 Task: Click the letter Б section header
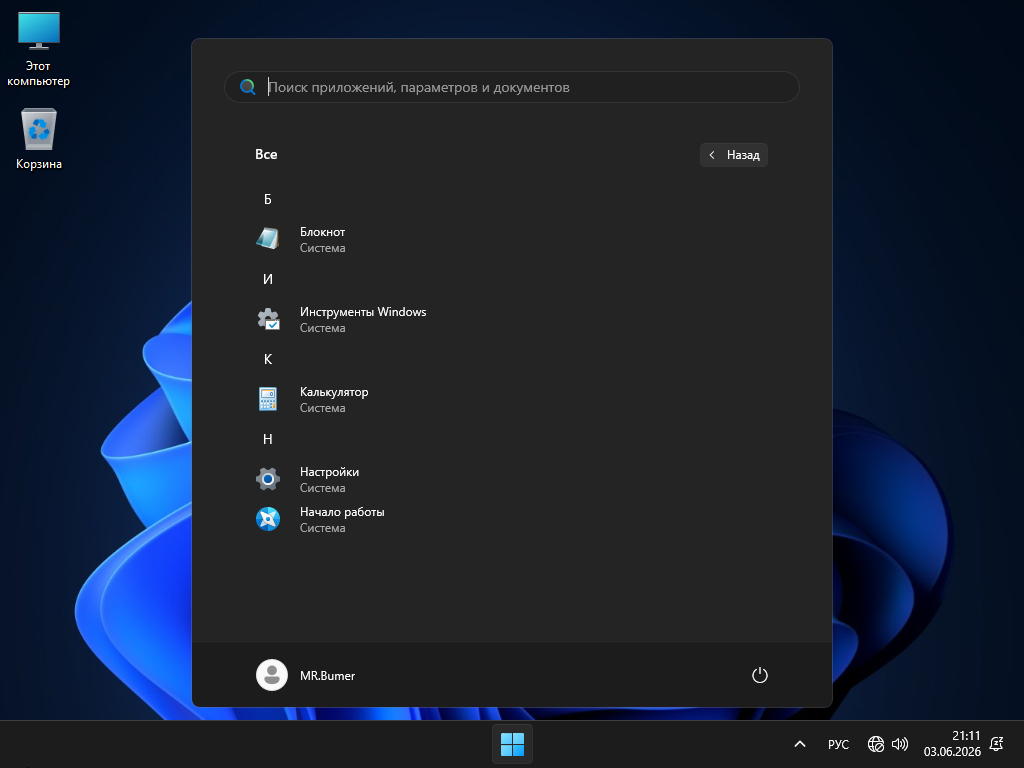(x=268, y=199)
